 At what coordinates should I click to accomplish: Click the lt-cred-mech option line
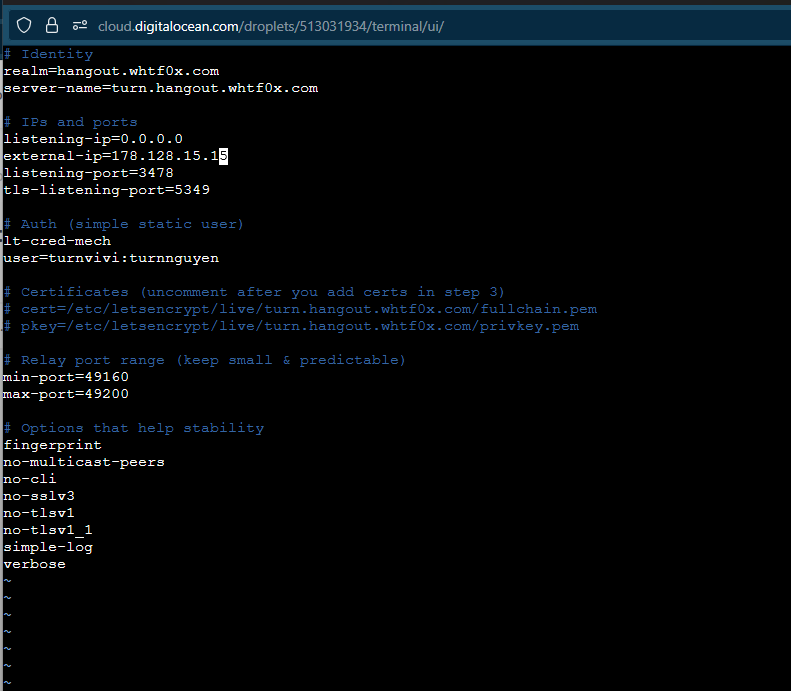click(57, 241)
